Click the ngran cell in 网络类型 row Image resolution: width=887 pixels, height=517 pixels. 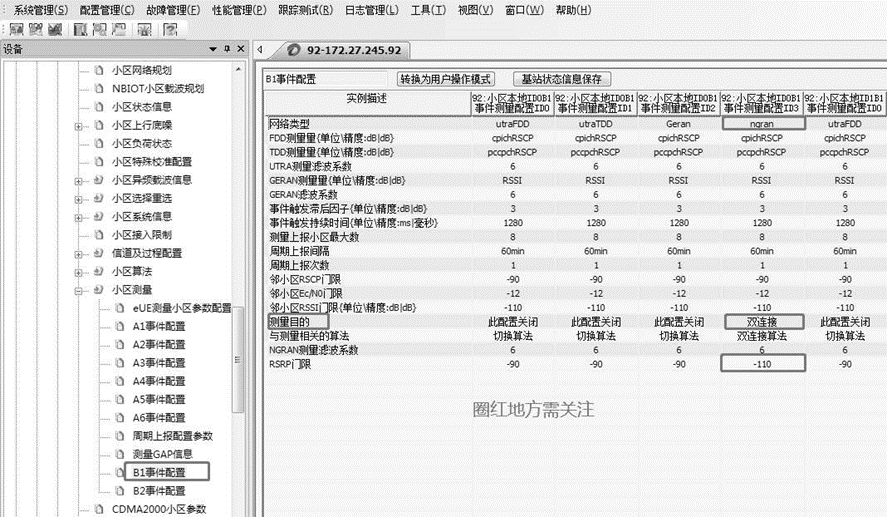[763, 124]
